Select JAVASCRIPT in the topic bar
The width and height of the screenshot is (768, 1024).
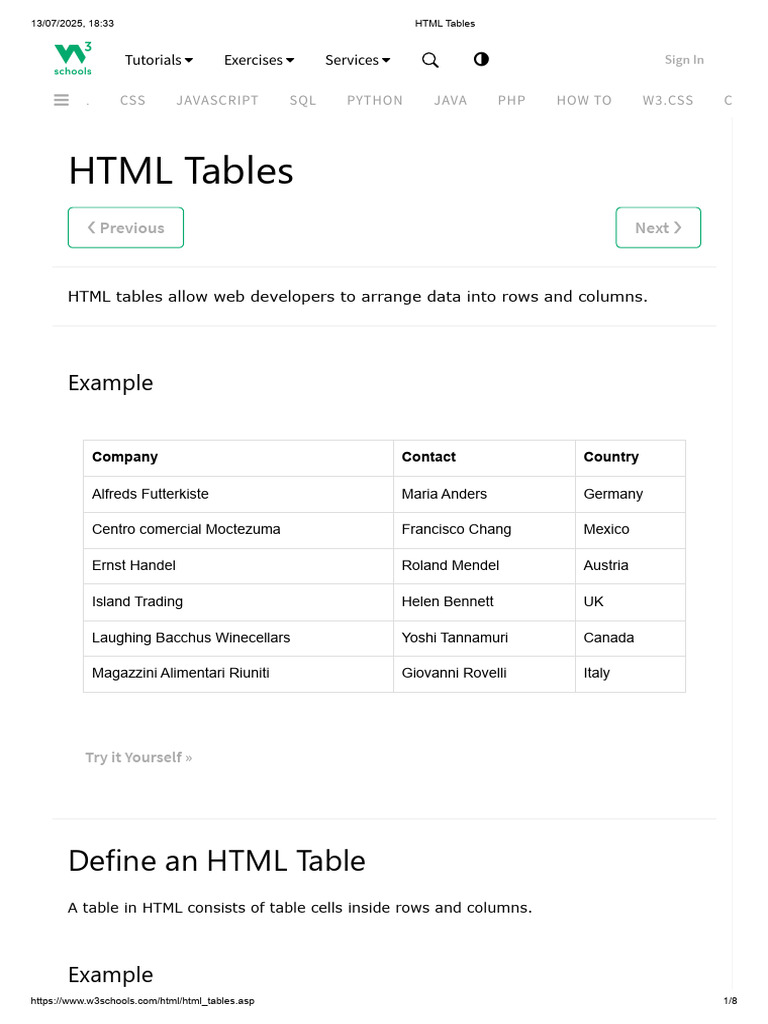pyautogui.click(x=217, y=100)
